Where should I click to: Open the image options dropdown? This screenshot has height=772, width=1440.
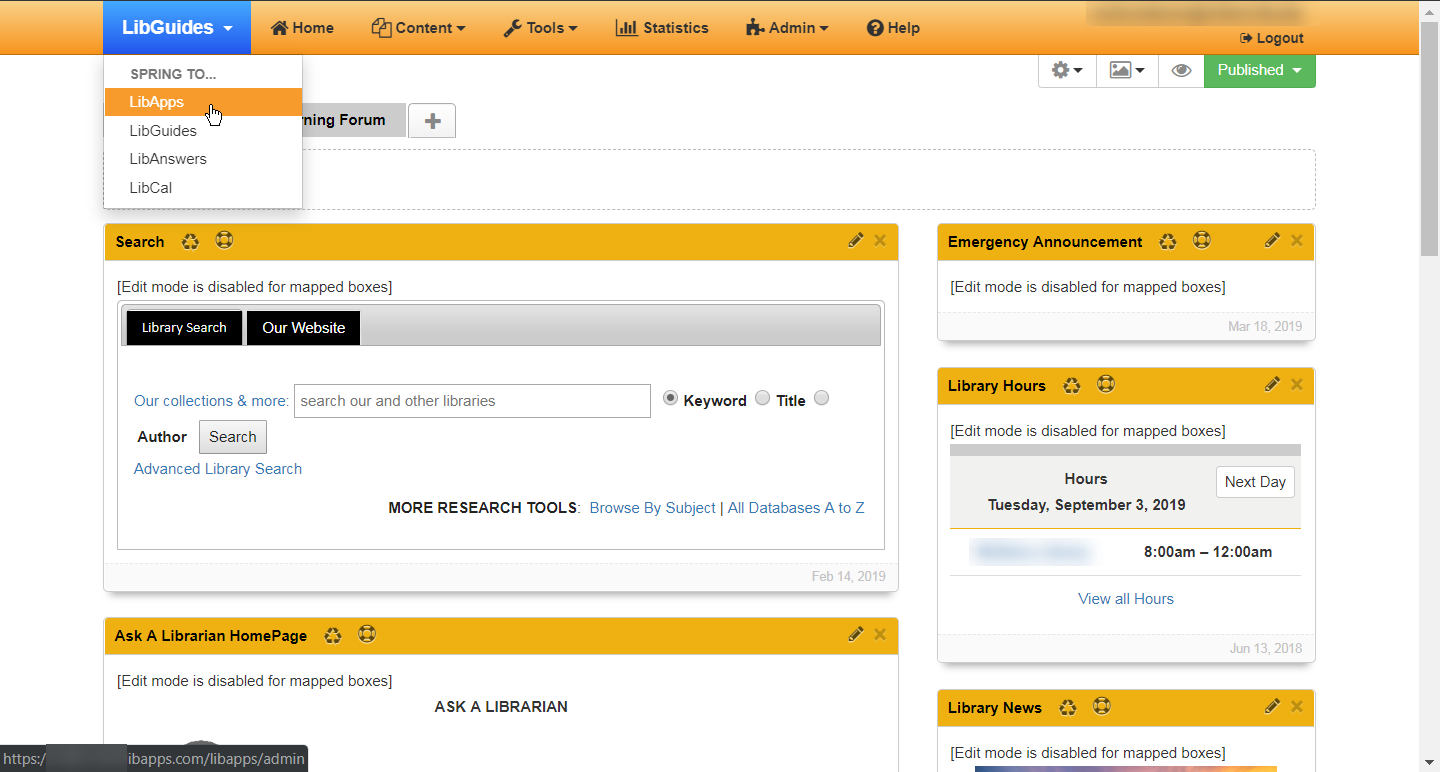click(x=1127, y=70)
